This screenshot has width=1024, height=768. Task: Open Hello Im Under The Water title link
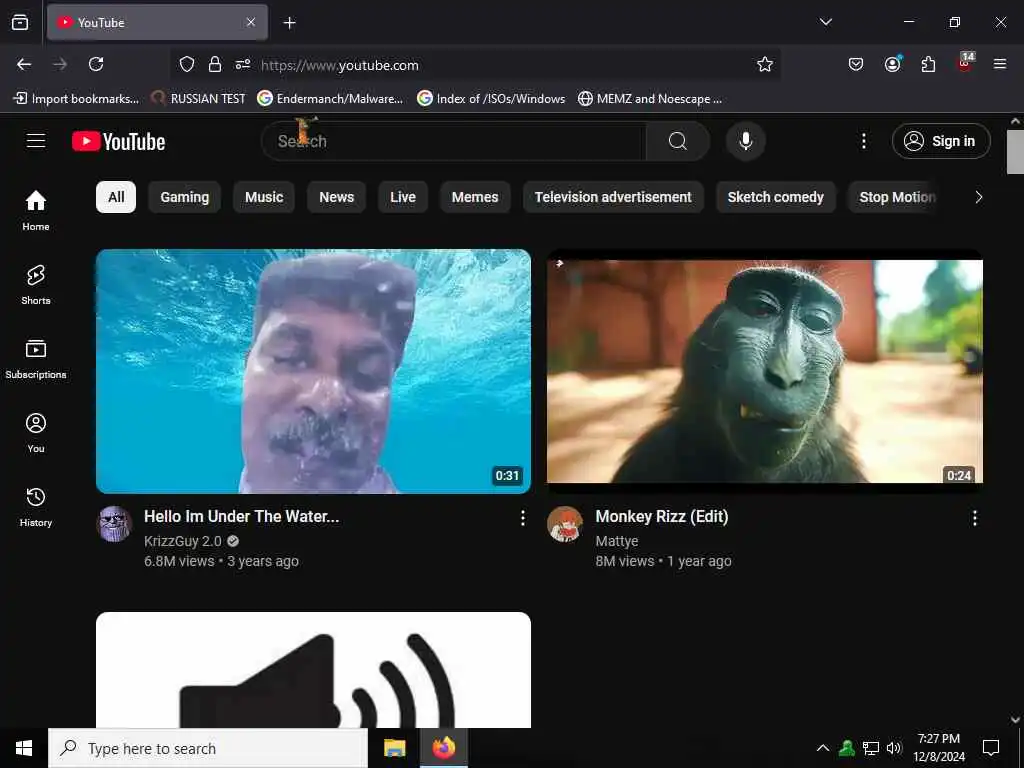click(242, 517)
